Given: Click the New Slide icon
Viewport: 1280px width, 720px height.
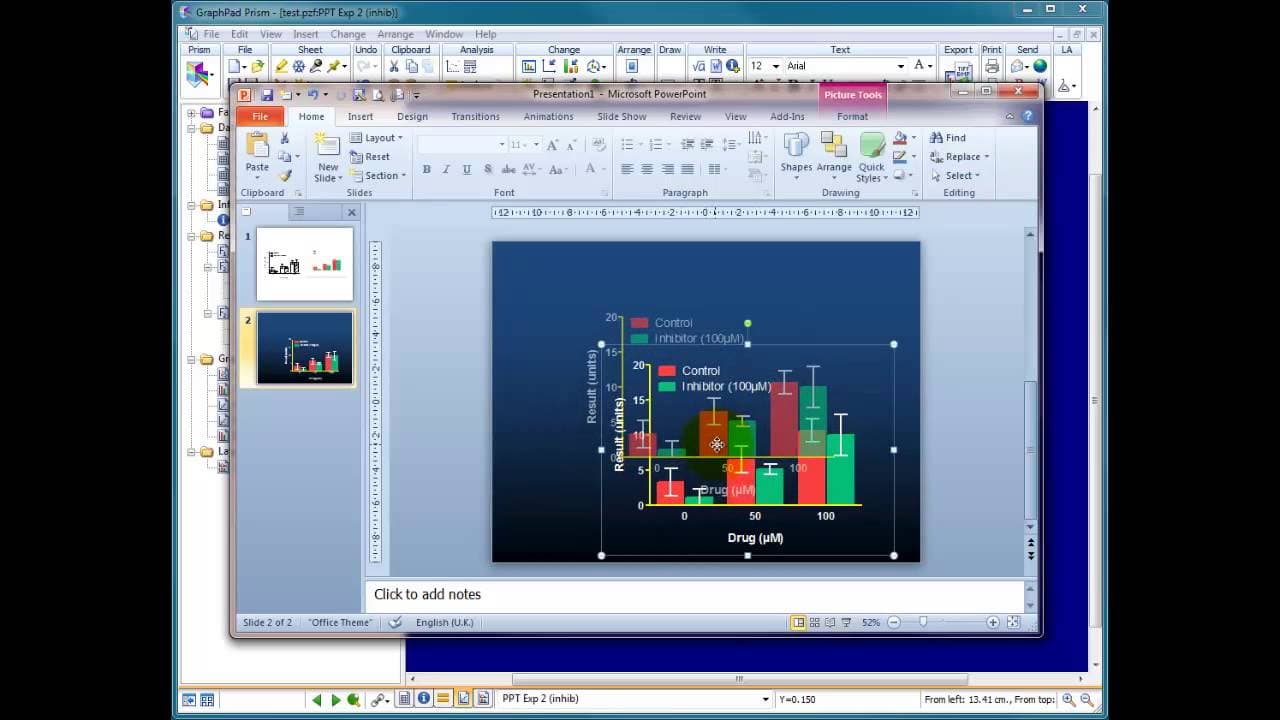Looking at the screenshot, I should pyautogui.click(x=327, y=146).
